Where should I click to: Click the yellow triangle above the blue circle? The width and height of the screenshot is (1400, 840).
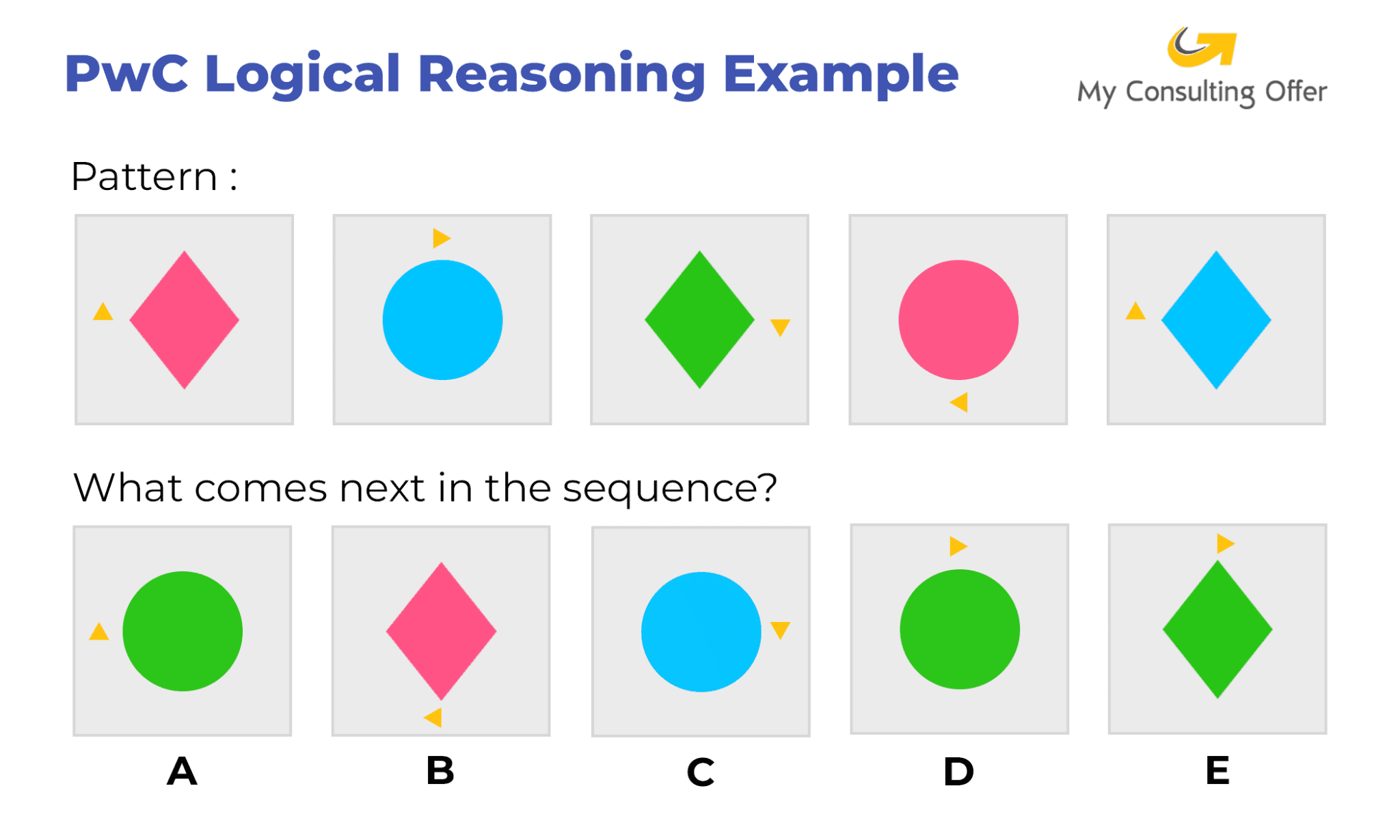(x=441, y=238)
